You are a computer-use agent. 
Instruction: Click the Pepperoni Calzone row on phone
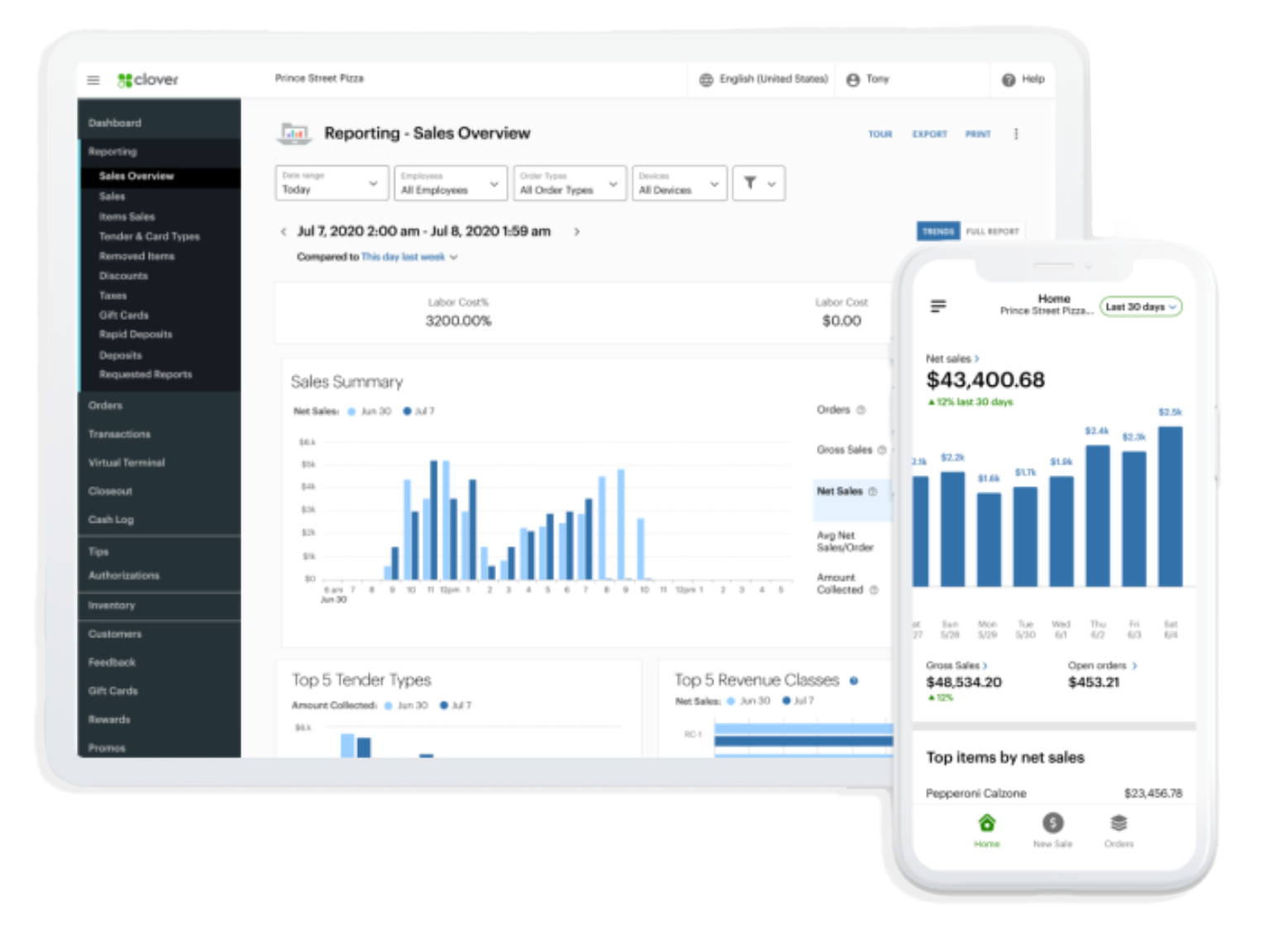[x=1054, y=794]
